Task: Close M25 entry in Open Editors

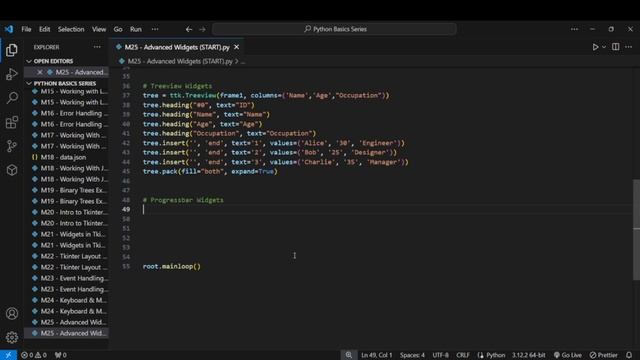Action: pos(40,72)
